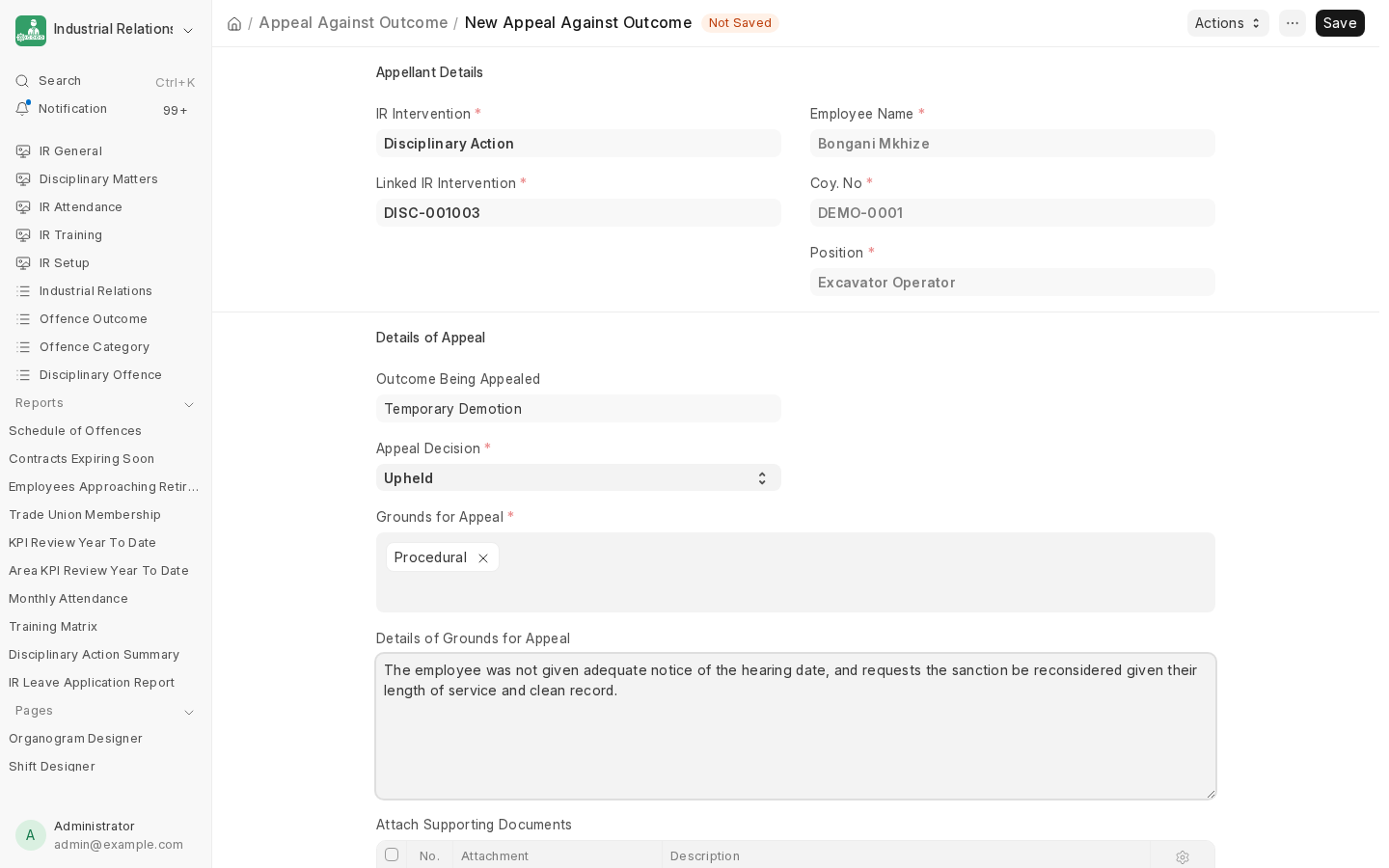Collapse the Pages section
1389x868 pixels.
click(189, 712)
